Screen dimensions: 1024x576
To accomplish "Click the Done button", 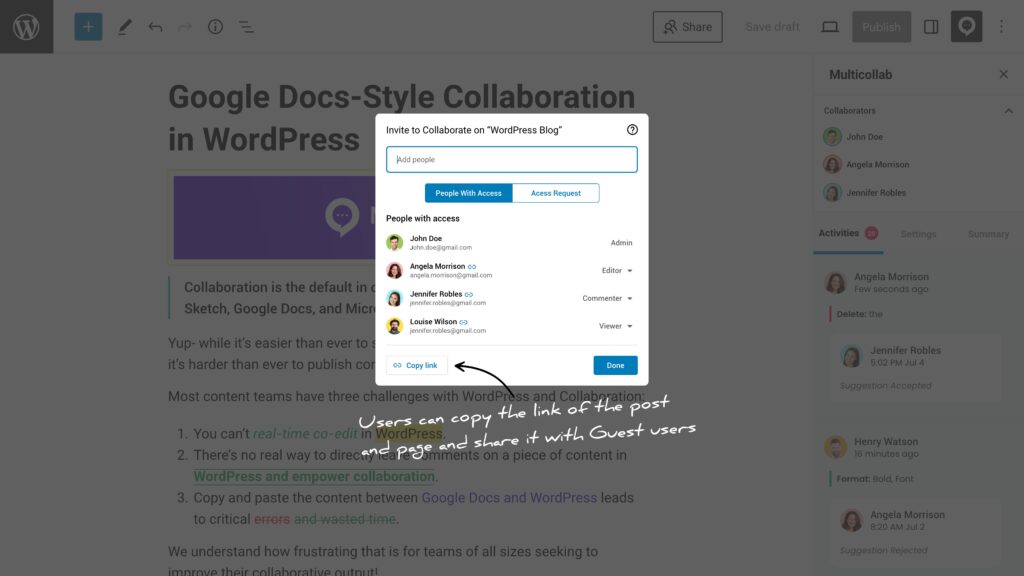I will (x=615, y=365).
